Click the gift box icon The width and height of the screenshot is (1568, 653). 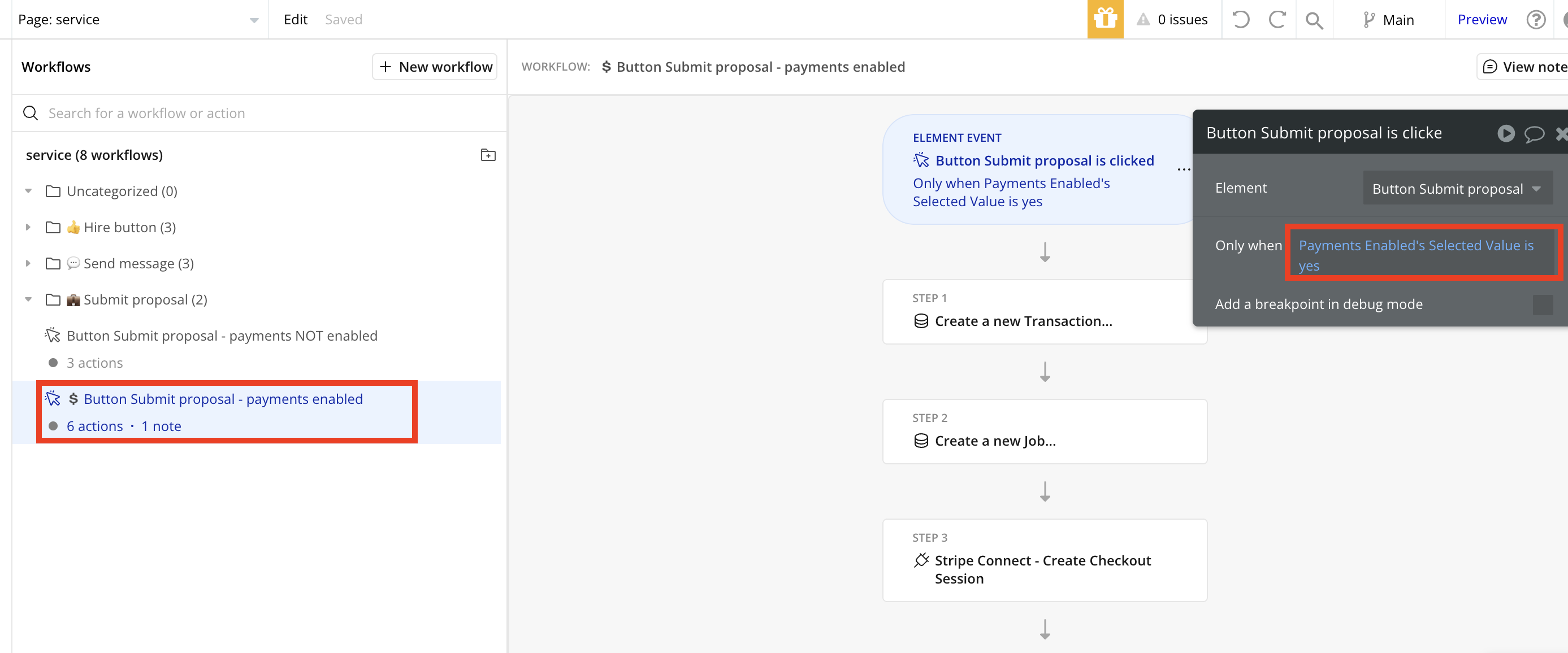[1105, 19]
